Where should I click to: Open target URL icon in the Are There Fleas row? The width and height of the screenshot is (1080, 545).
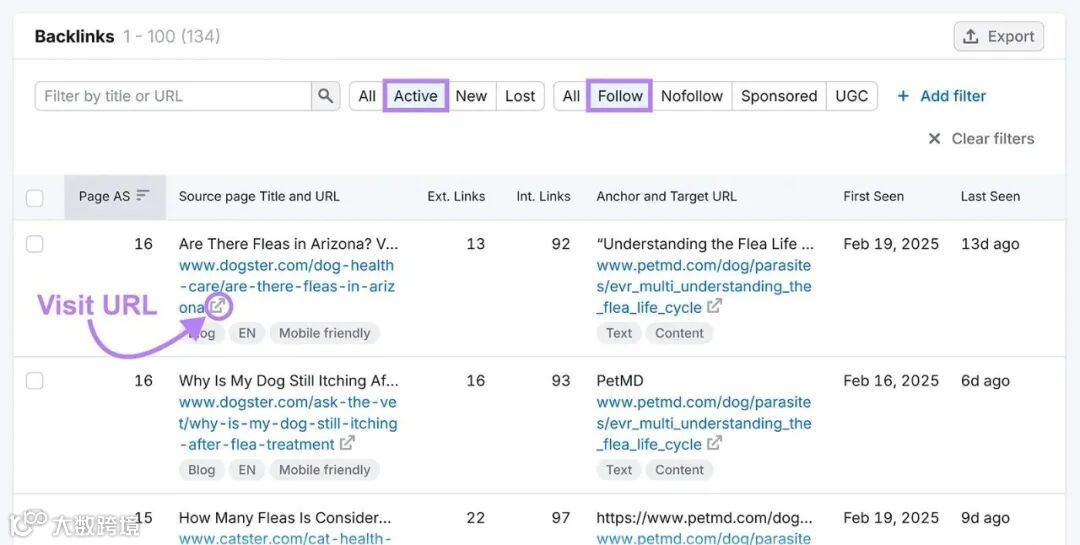click(x=714, y=306)
